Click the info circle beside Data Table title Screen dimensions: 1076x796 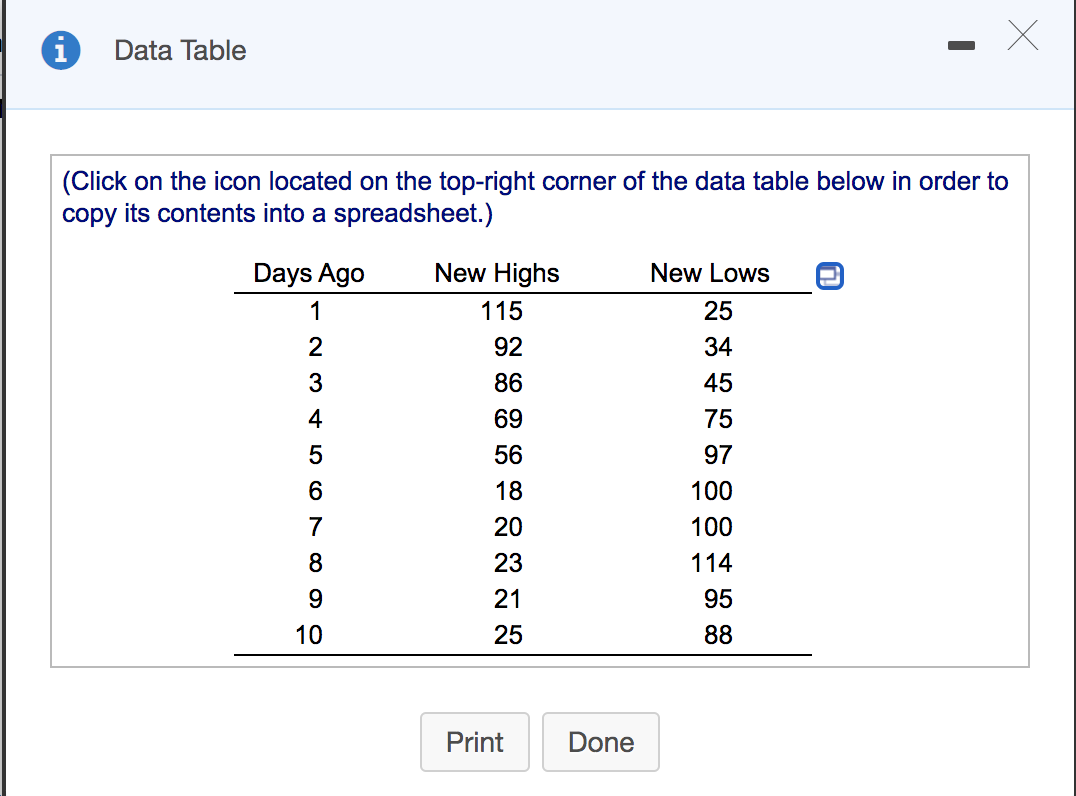click(59, 50)
